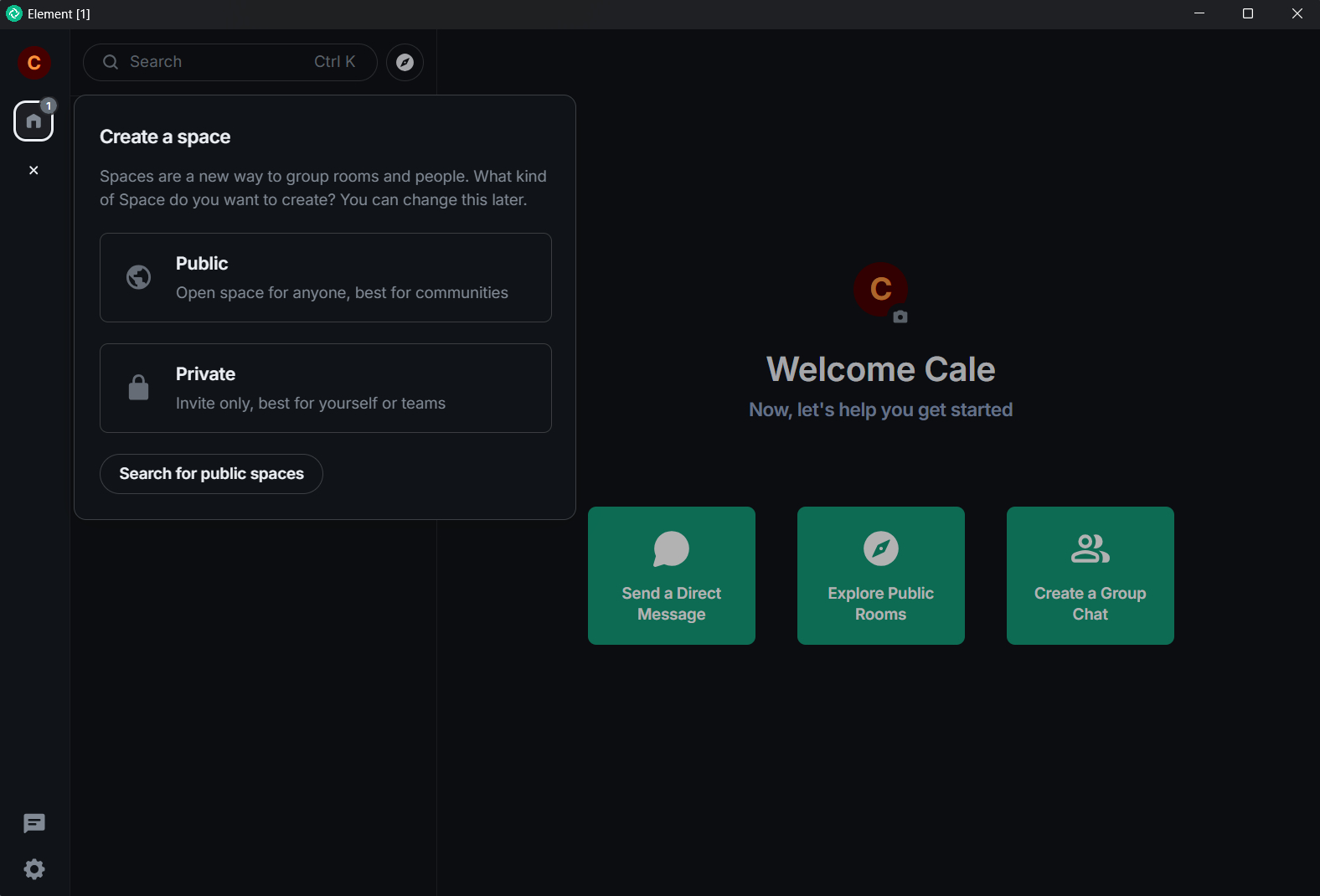Open Quick settings gear icon
This screenshot has width=1320, height=896.
pos(34,869)
